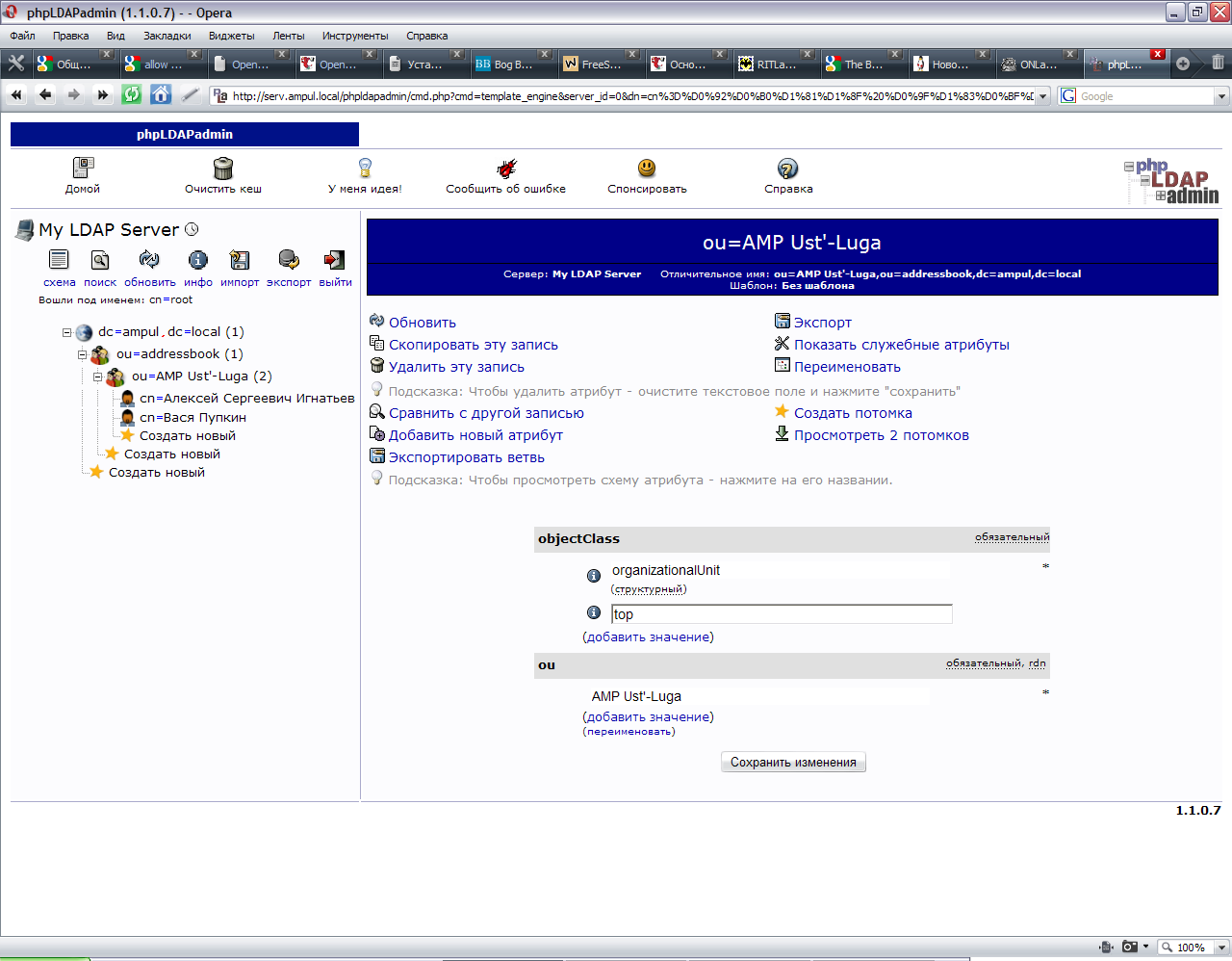Viewport: 1232px width, 961px height.
Task: Open the address bar URL dropdown
Action: click(1042, 96)
